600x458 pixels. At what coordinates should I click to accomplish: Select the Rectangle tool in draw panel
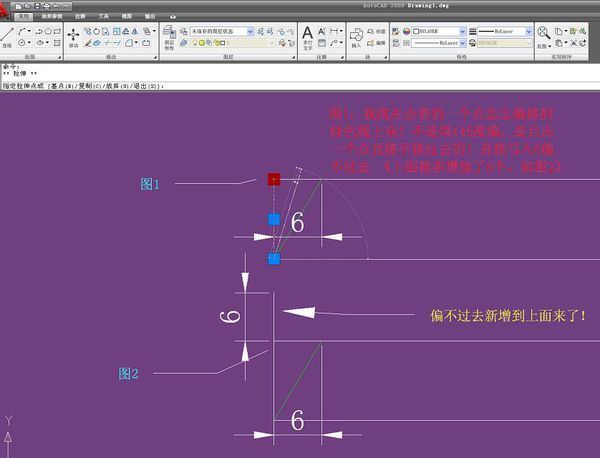coord(57,31)
